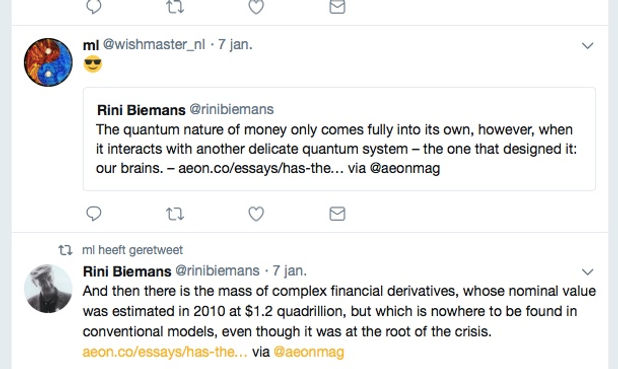Open the quoted Rini Biemans tweet card

point(339,139)
